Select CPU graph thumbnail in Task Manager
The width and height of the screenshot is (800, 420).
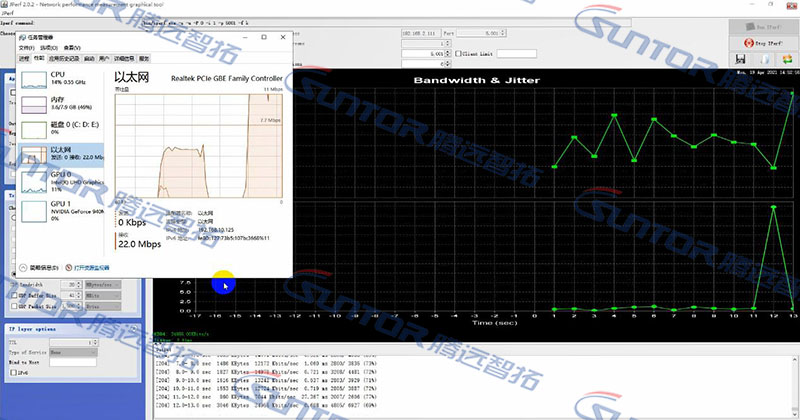34,79
